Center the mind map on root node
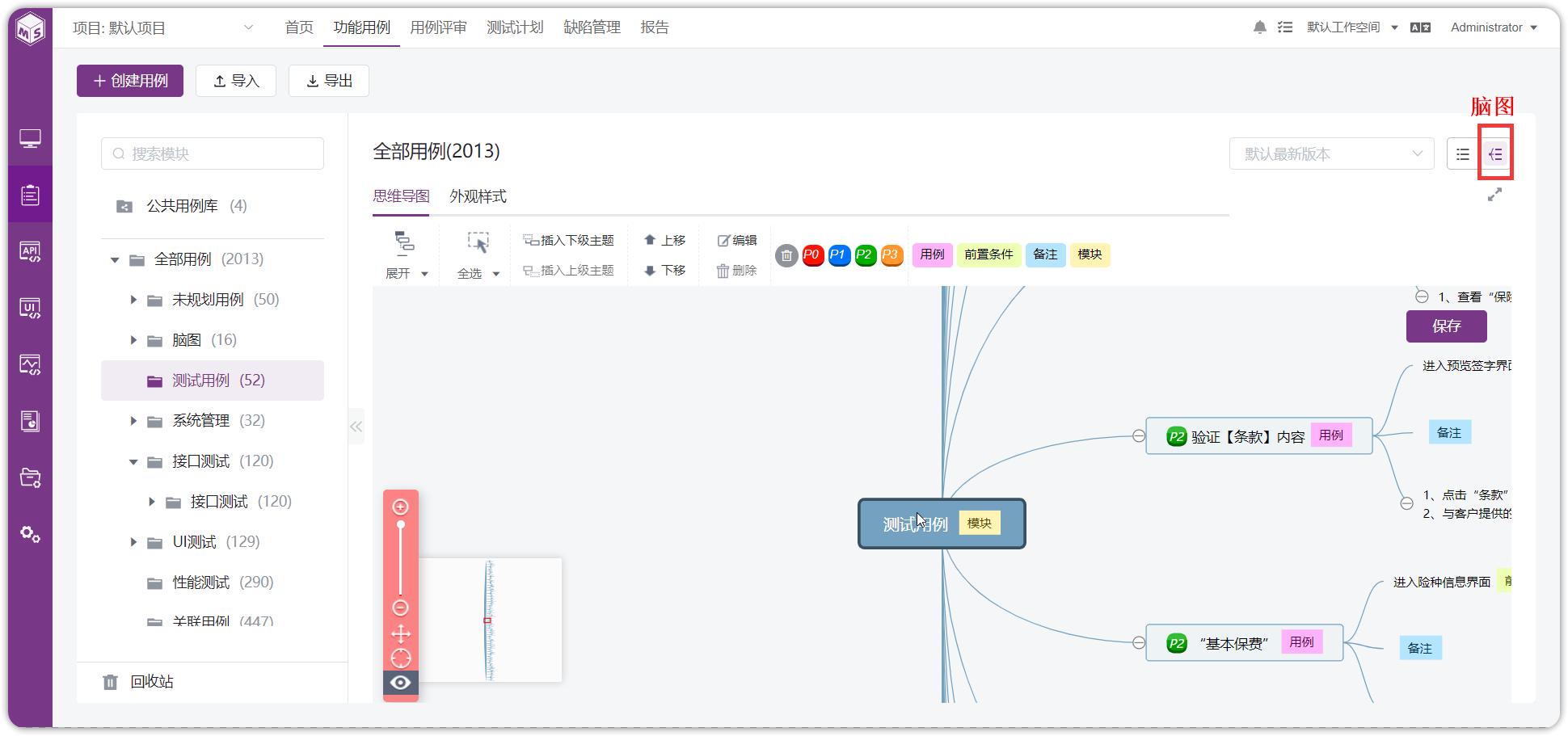The image size is (1568, 736). (x=400, y=658)
